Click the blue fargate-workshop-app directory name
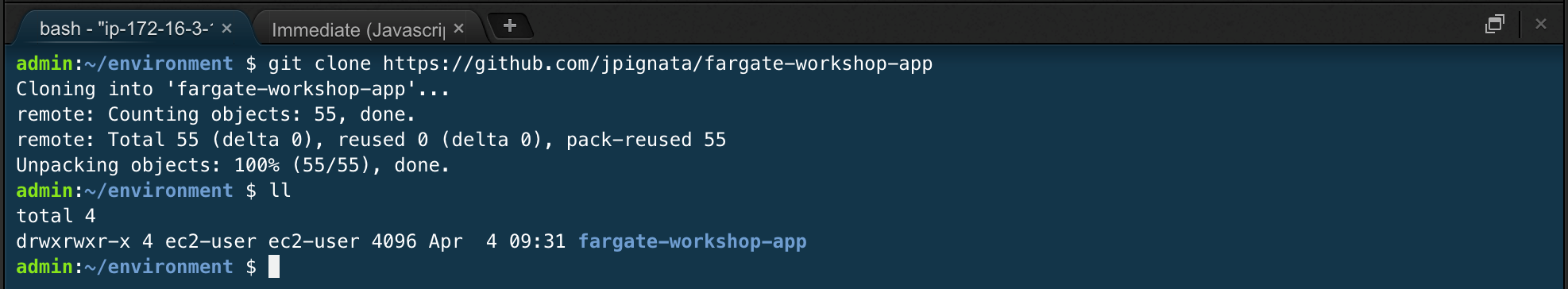This screenshot has width=1568, height=289. click(x=692, y=241)
